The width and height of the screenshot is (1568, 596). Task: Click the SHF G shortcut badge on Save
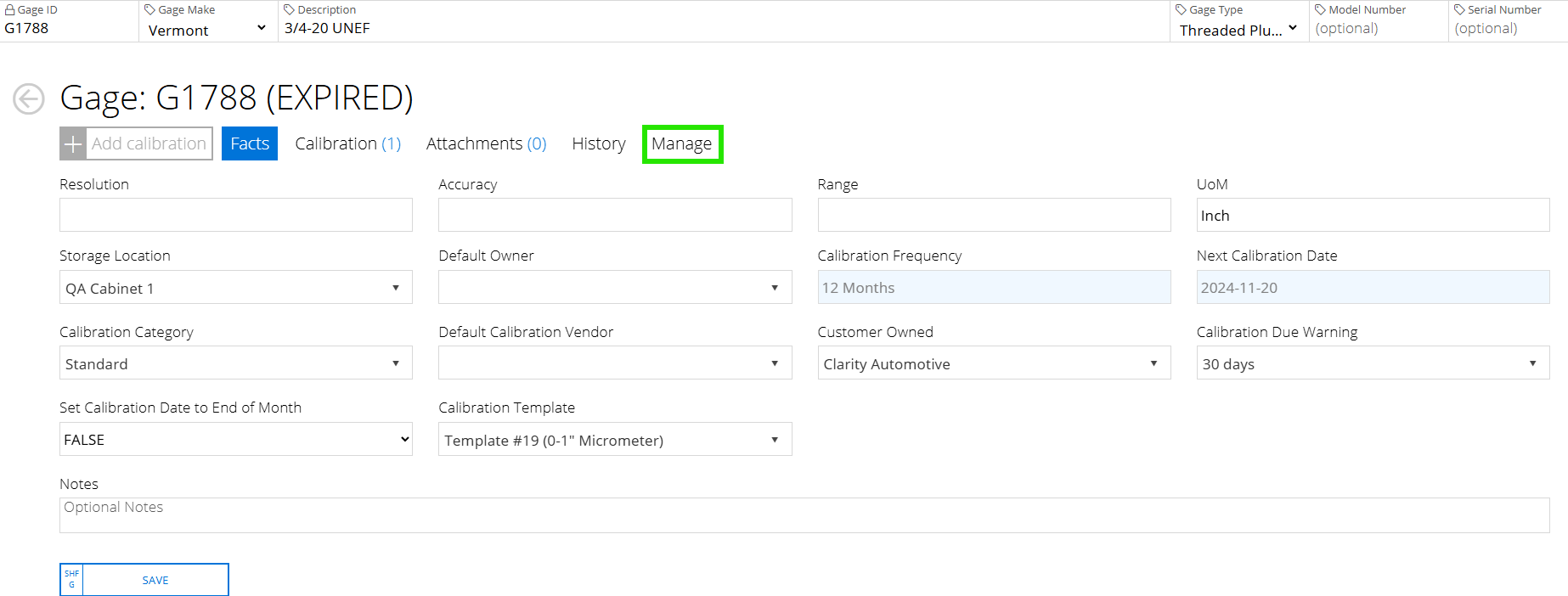coord(71,580)
